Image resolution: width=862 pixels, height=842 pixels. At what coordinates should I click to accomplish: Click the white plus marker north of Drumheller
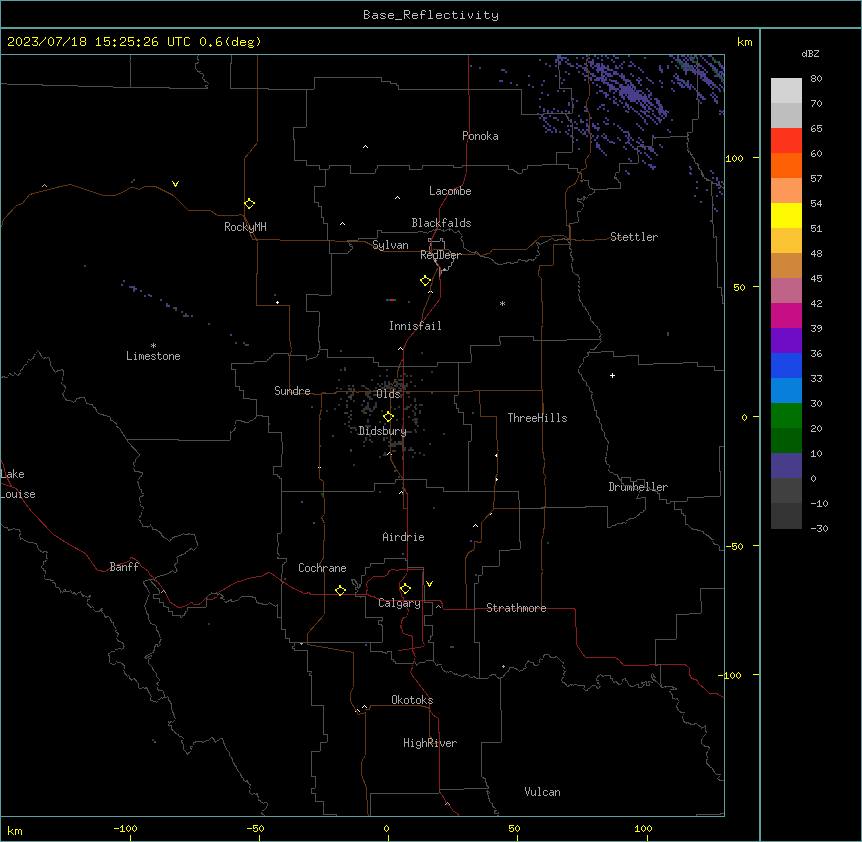pos(612,375)
